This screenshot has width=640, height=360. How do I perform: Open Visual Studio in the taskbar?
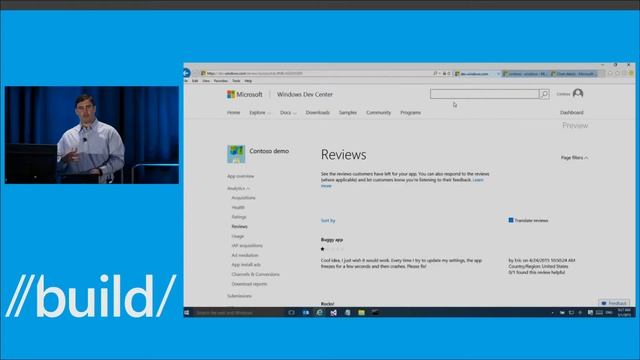coord(333,313)
